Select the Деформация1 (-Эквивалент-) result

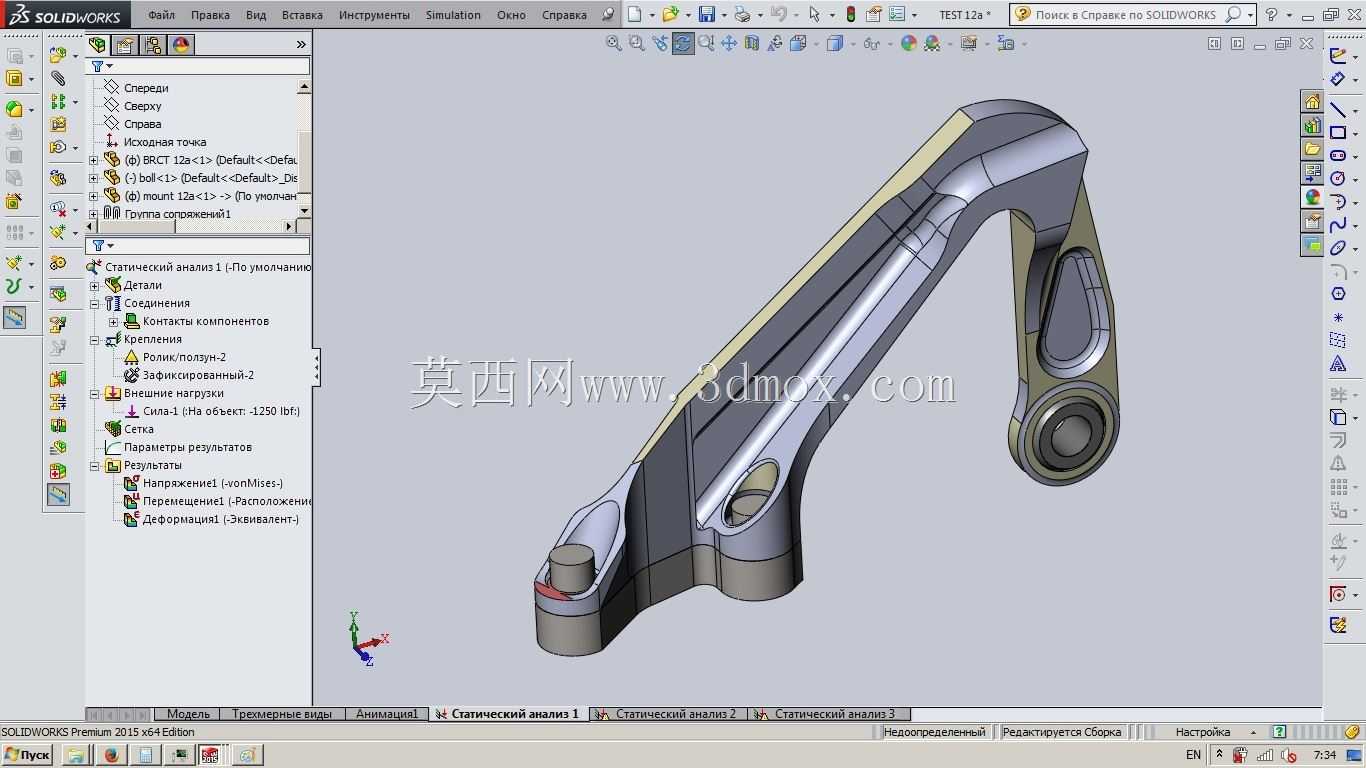[x=211, y=519]
